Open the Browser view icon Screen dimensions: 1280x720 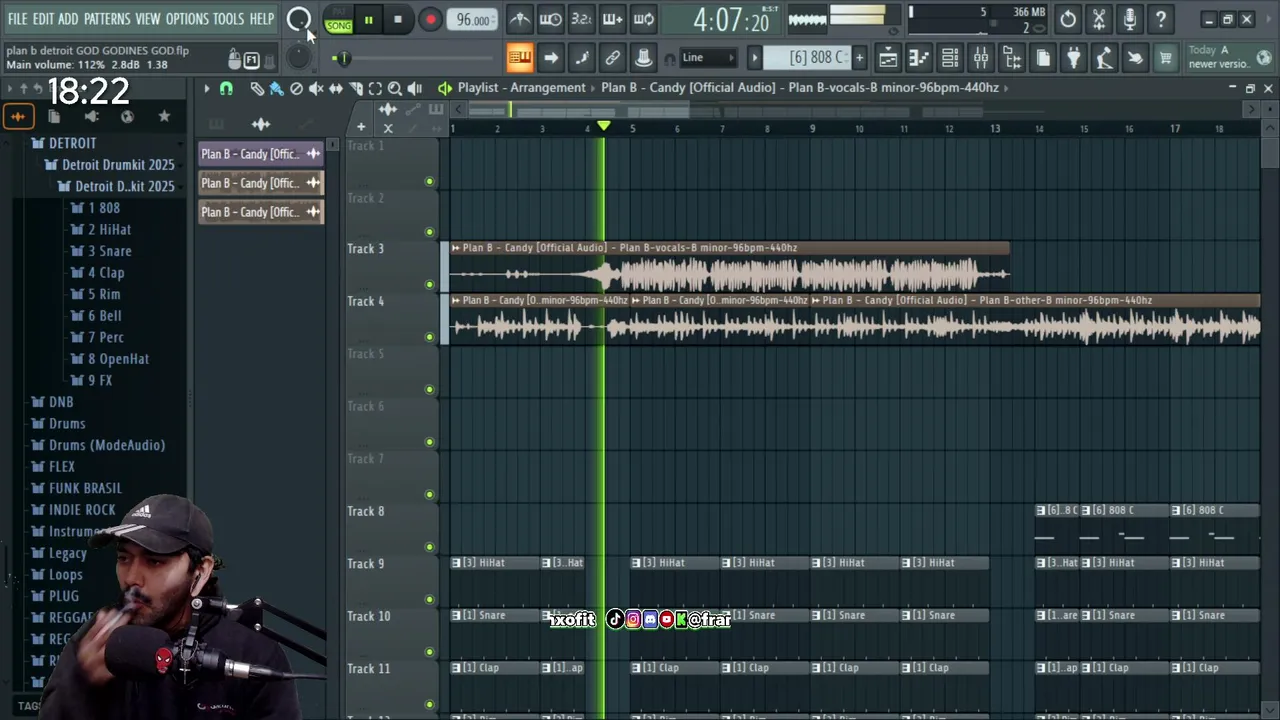[x=1012, y=58]
